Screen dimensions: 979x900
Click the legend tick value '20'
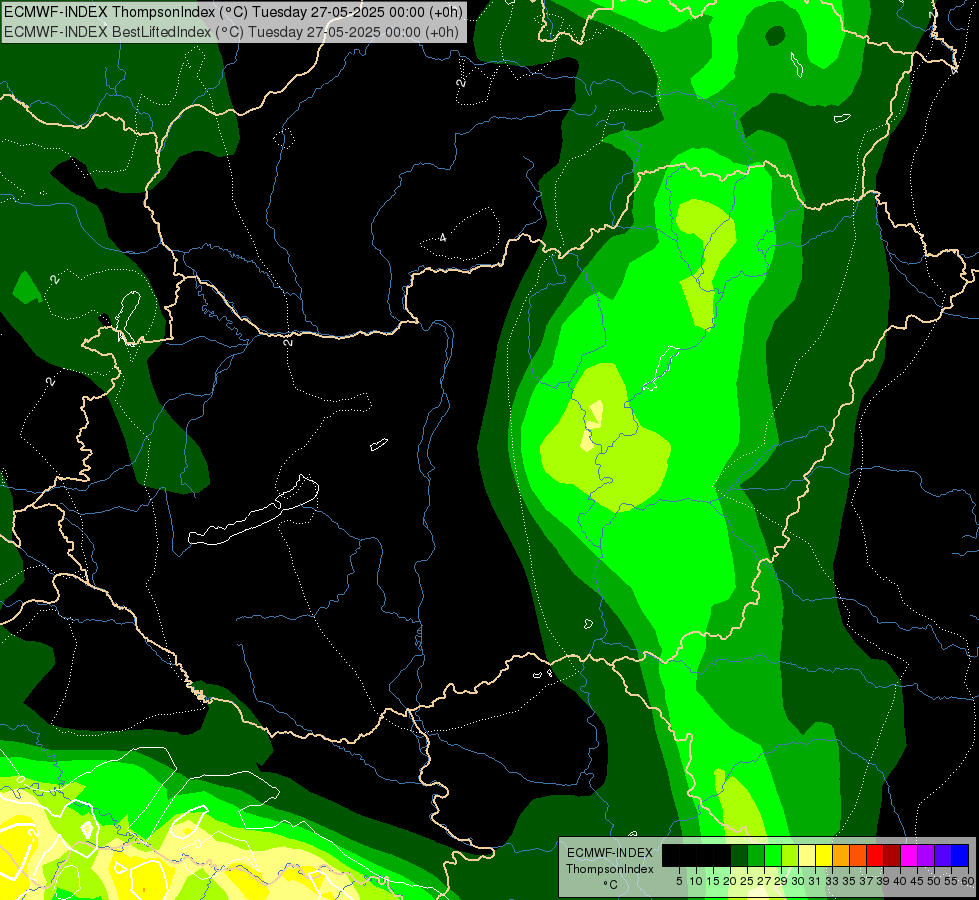731,881
